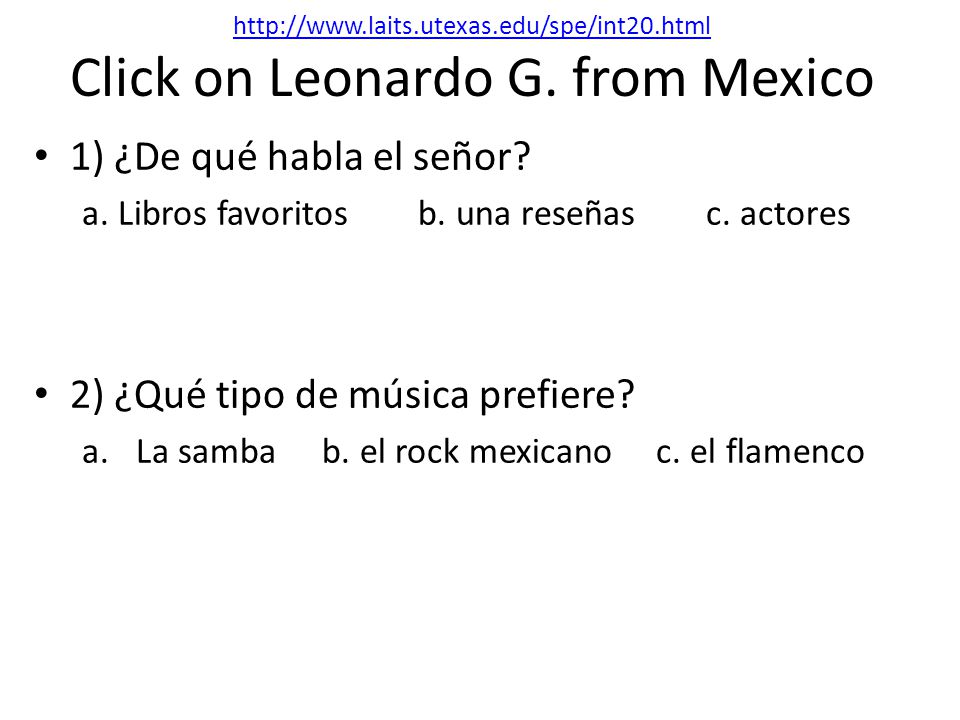Choose answer 'b. una reseñas'
Image resolution: width=960 pixels, height=720 pixels.
[x=526, y=214]
